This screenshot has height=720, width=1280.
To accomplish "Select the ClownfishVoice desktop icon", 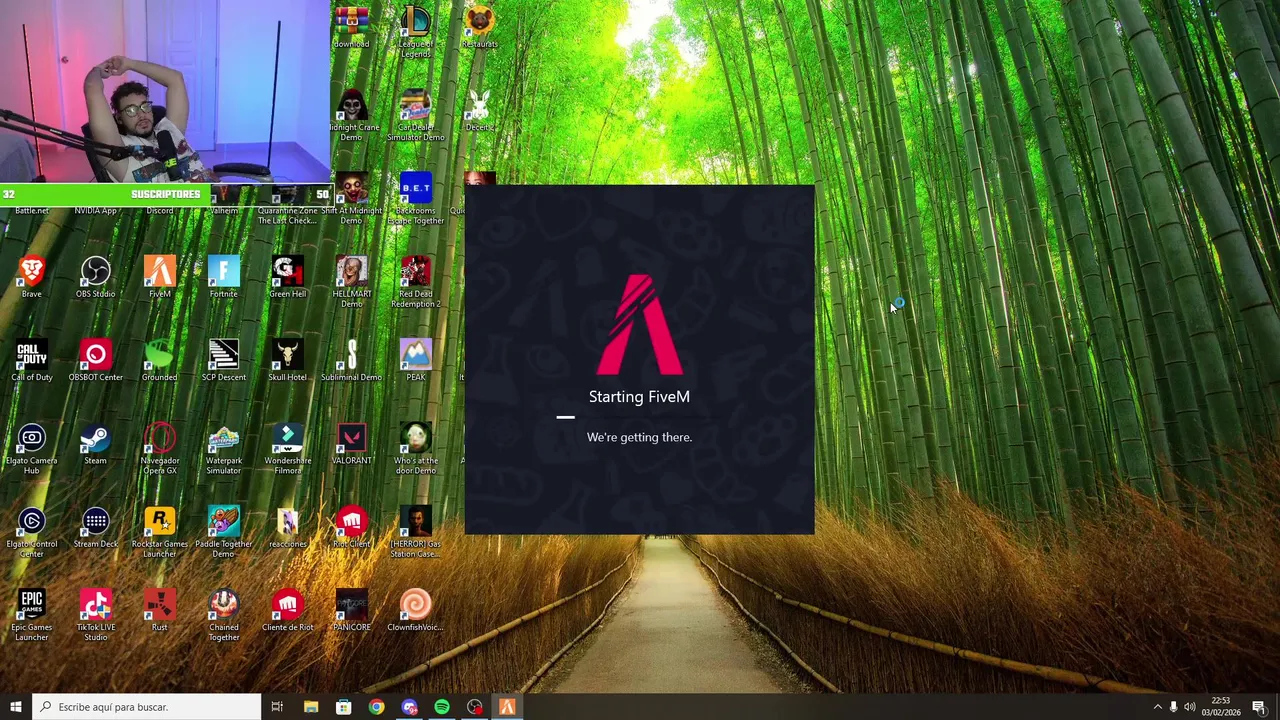I will [415, 610].
